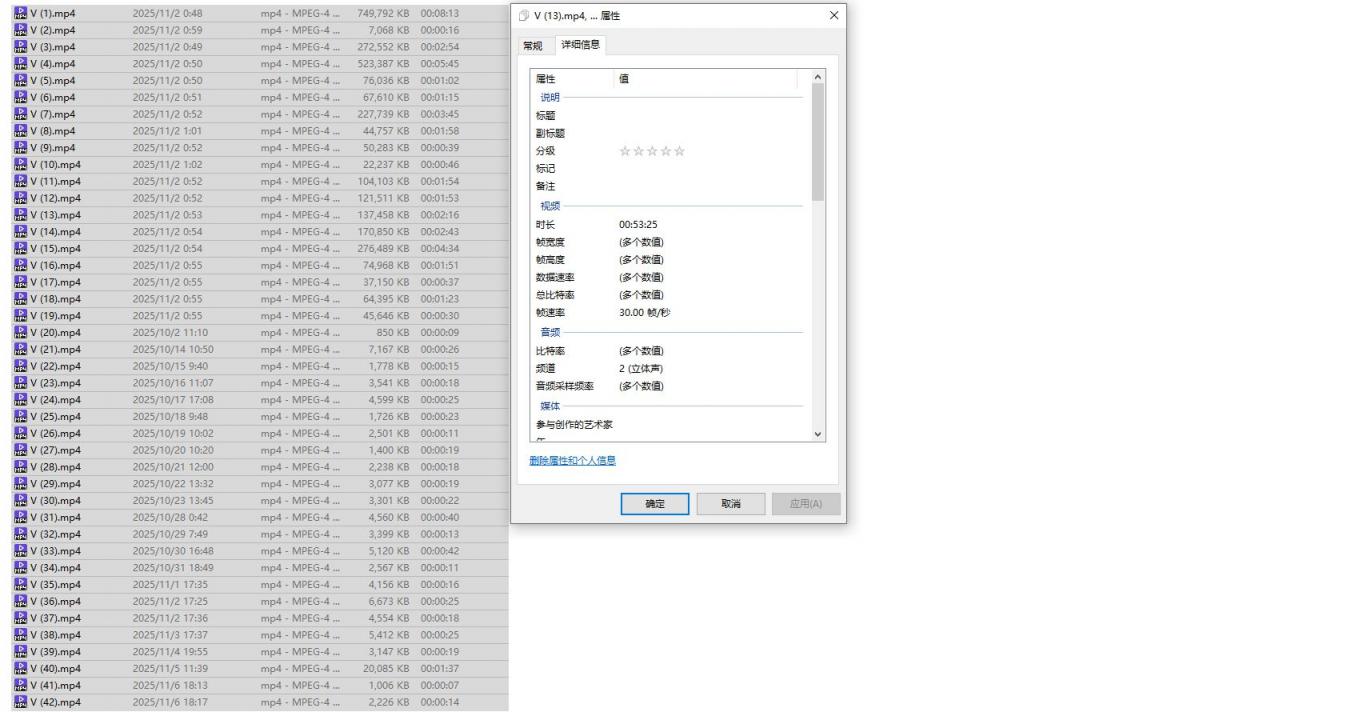Click the properties dialog title bar icon
1371x712 pixels.
tap(524, 17)
